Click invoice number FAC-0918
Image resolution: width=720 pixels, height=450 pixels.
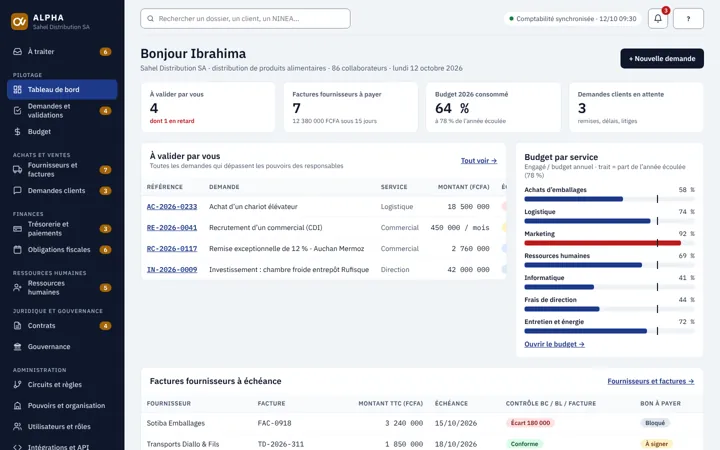point(274,423)
